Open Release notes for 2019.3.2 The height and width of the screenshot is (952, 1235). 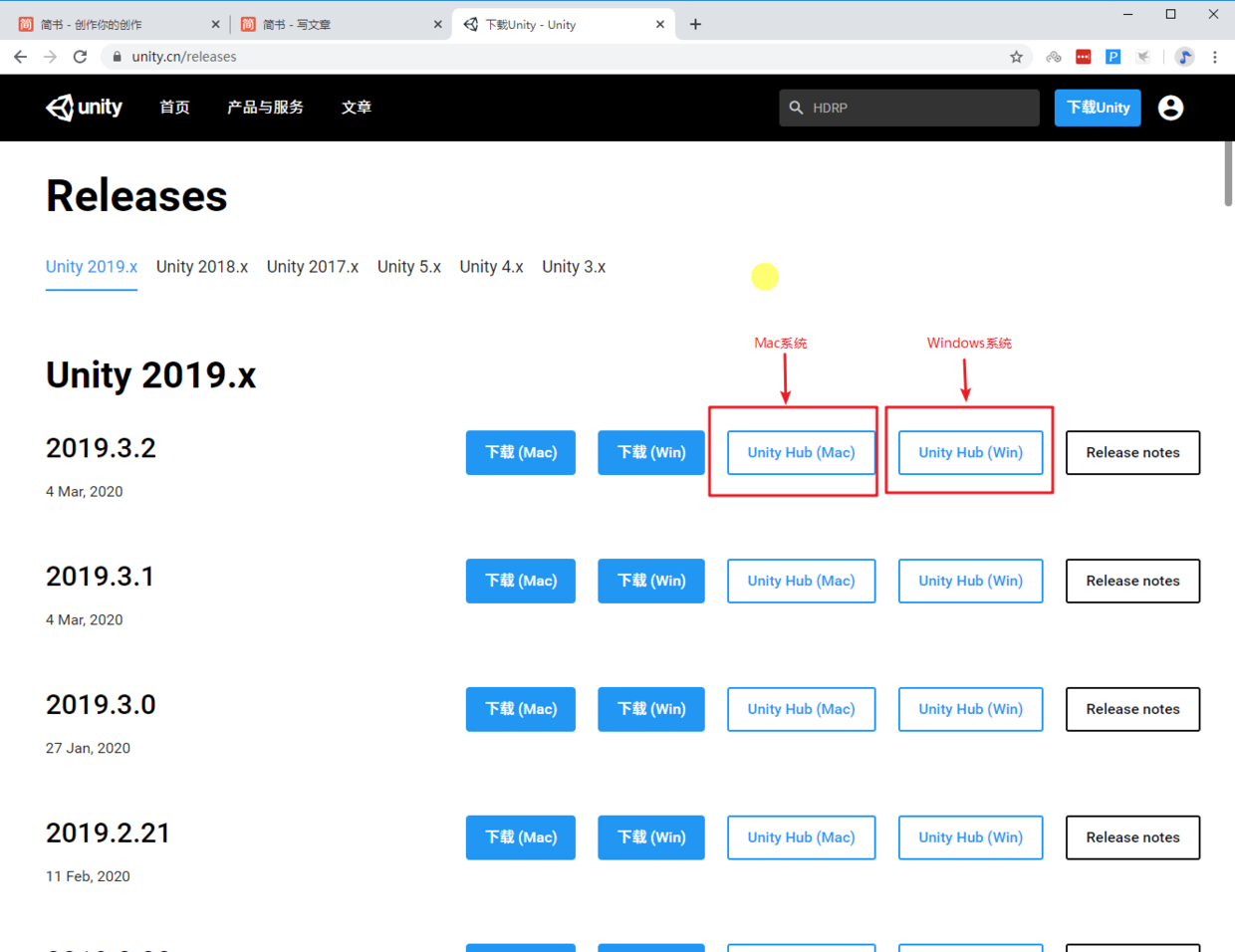click(x=1133, y=452)
